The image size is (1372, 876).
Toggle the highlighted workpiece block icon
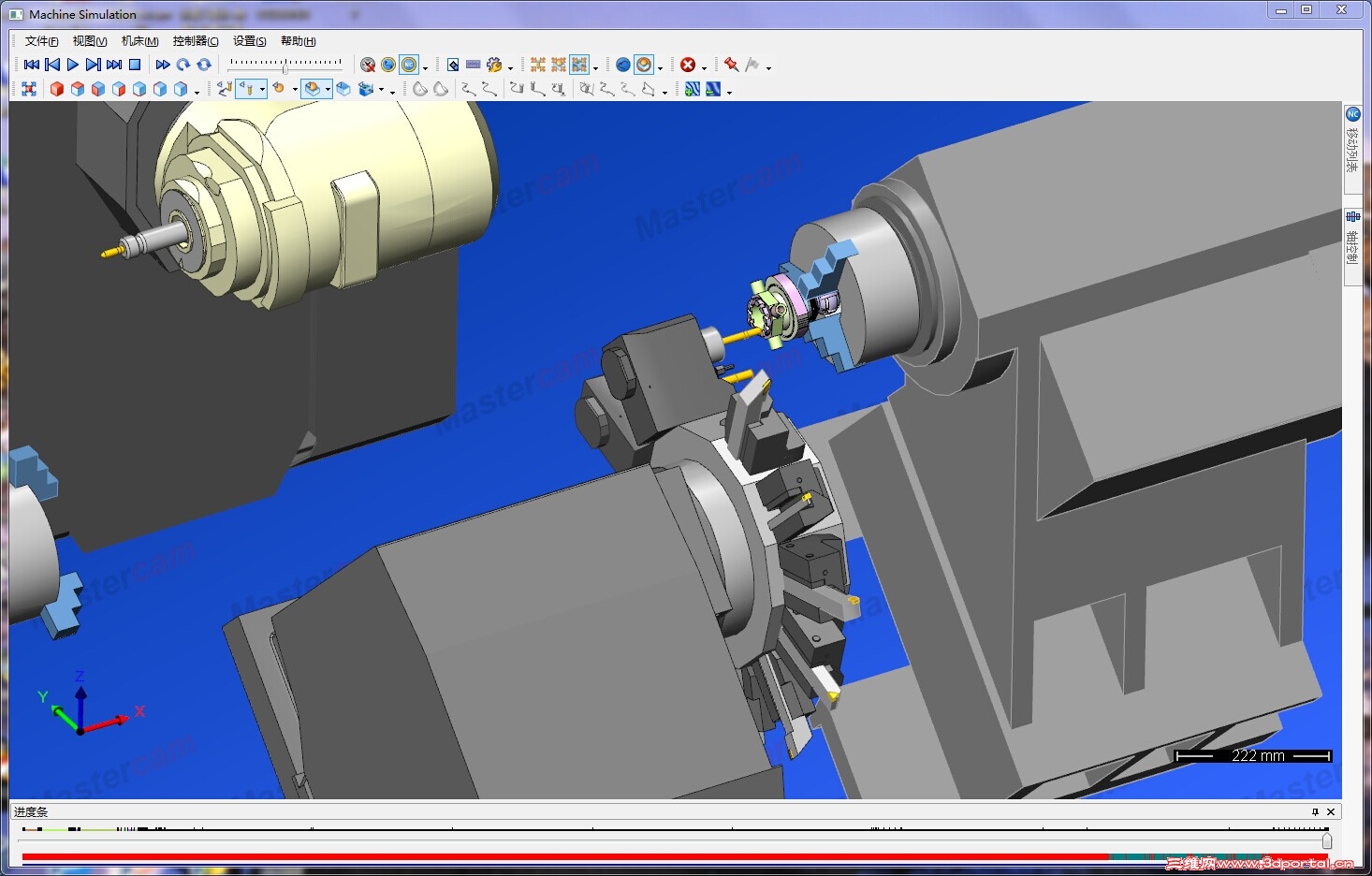[x=312, y=89]
